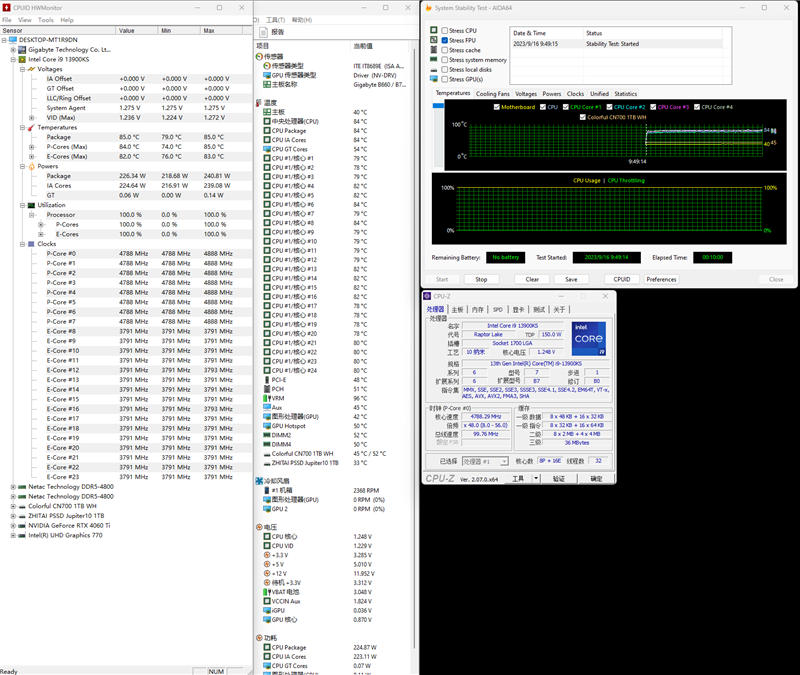Click the Stress CPU chip icon in AIDA64
800x675 pixels.
433,30
